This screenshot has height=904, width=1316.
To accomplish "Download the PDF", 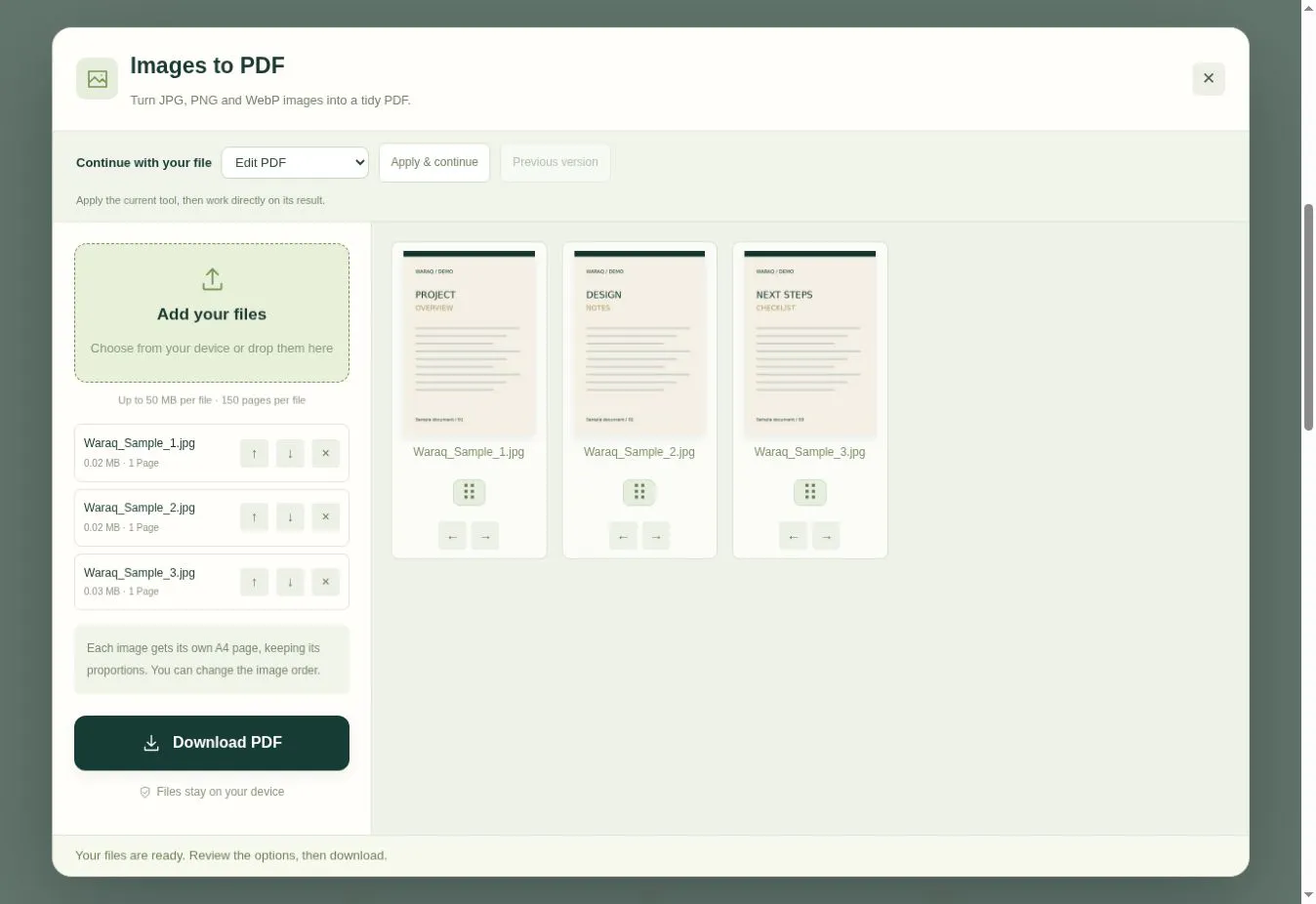I will click(x=212, y=743).
